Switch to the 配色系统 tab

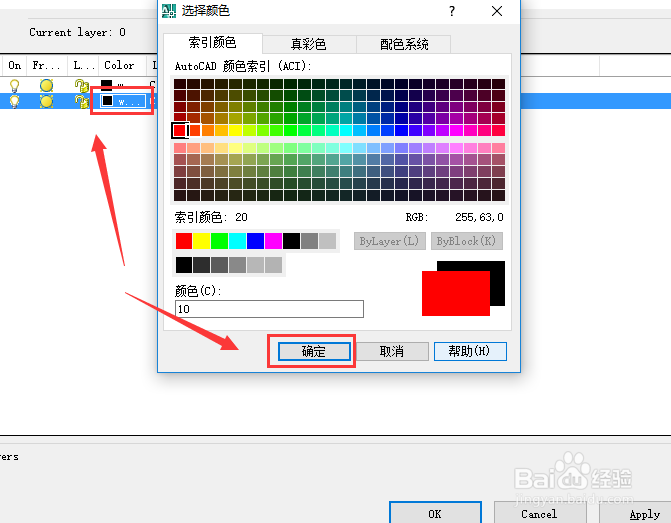404,44
